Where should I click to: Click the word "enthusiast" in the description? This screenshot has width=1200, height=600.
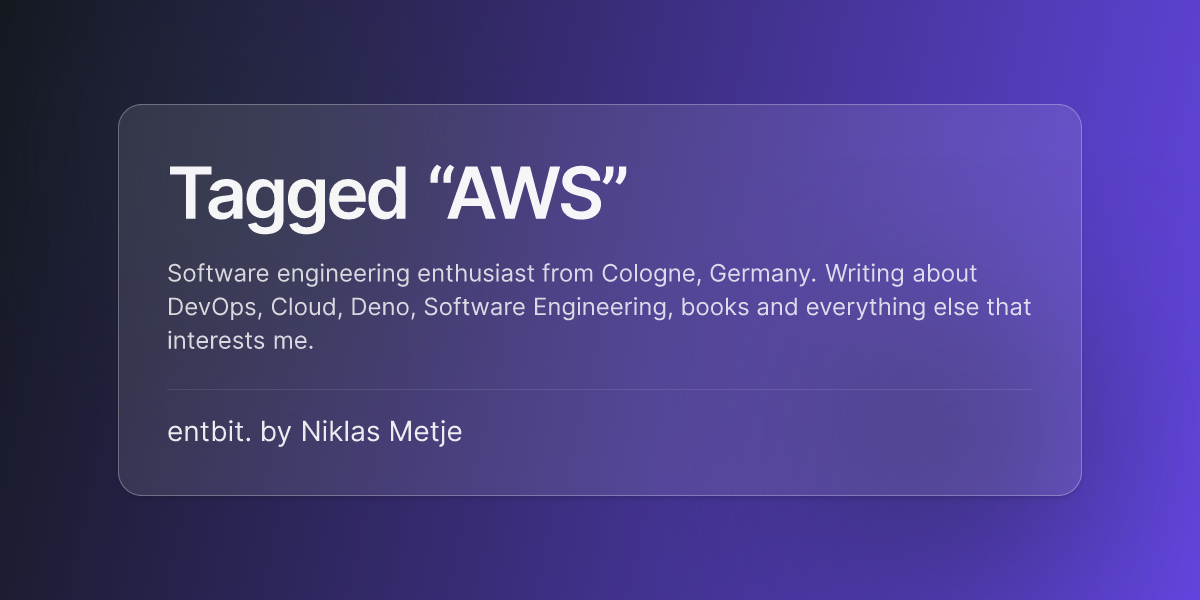[477, 273]
